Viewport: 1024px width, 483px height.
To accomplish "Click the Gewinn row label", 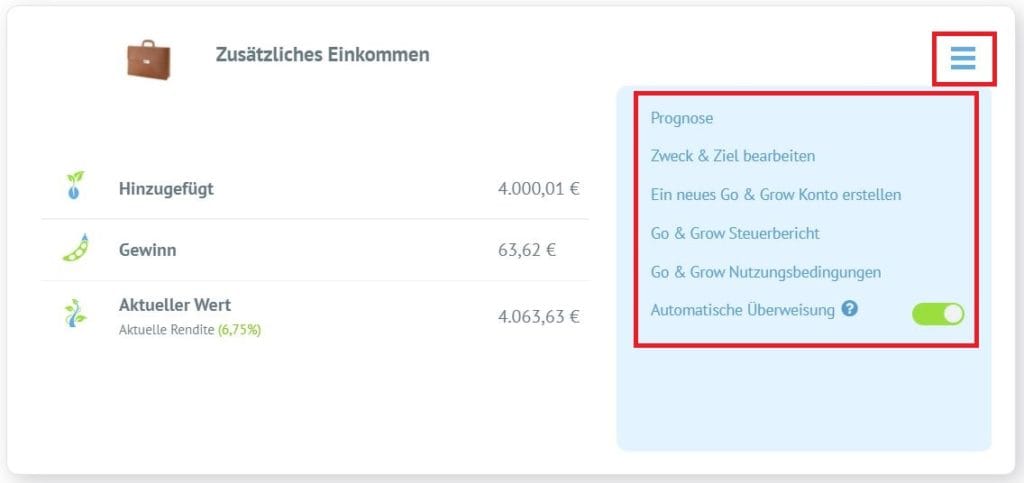I will [148, 250].
